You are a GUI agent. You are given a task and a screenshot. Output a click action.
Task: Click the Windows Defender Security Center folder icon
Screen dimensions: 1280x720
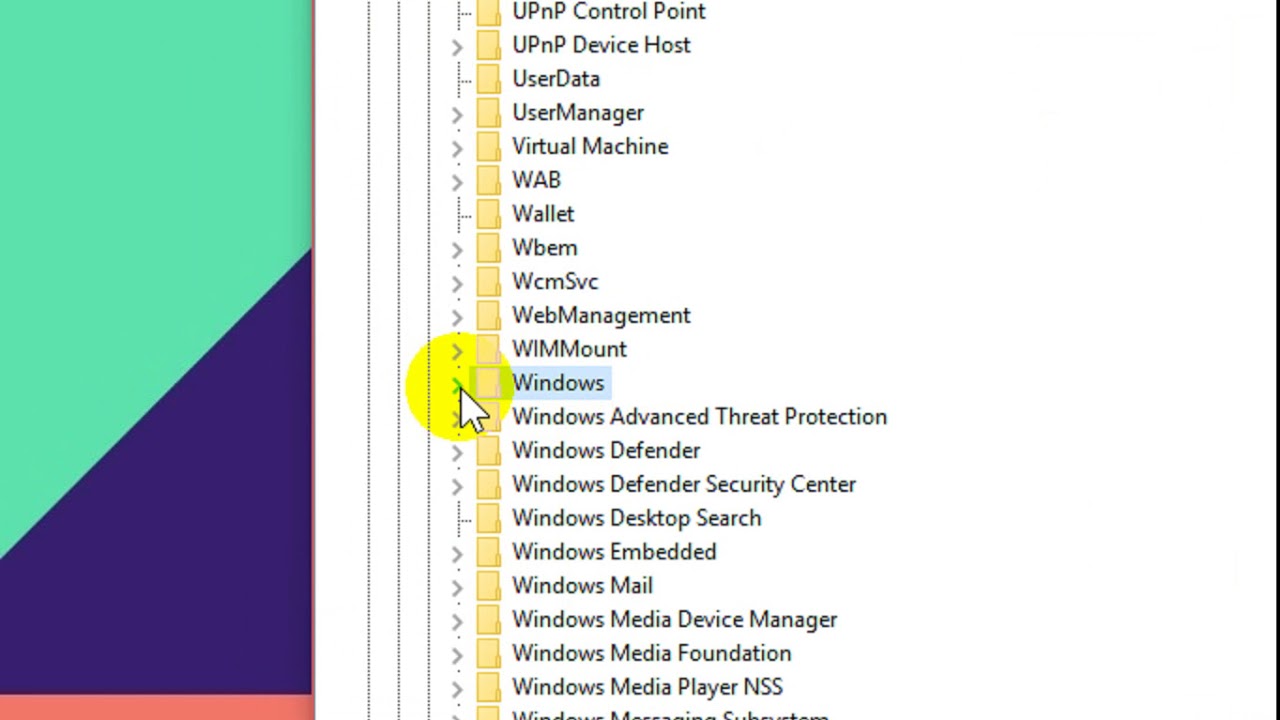click(488, 485)
